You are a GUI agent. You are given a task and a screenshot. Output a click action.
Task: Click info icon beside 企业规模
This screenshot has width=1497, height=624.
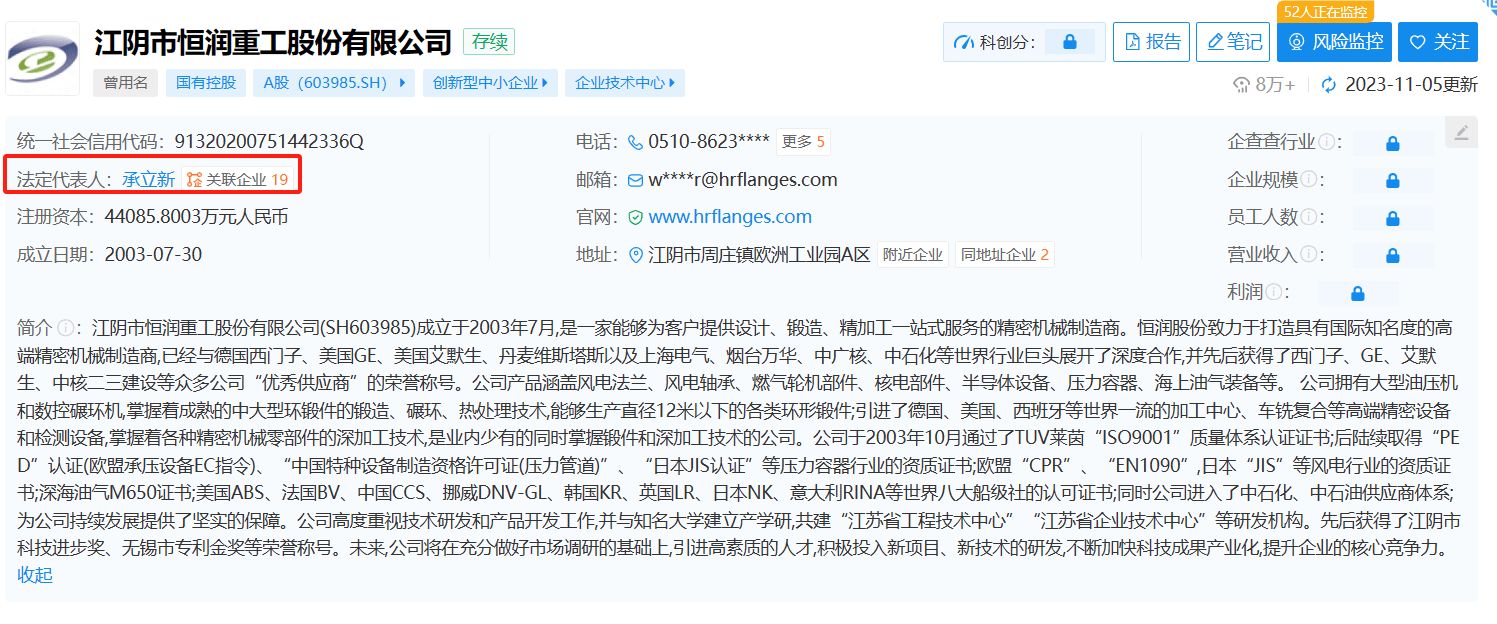(x=1307, y=180)
